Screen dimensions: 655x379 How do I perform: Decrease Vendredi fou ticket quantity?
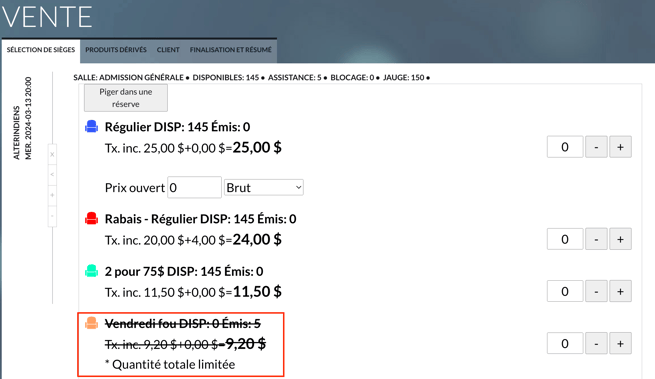(x=596, y=343)
